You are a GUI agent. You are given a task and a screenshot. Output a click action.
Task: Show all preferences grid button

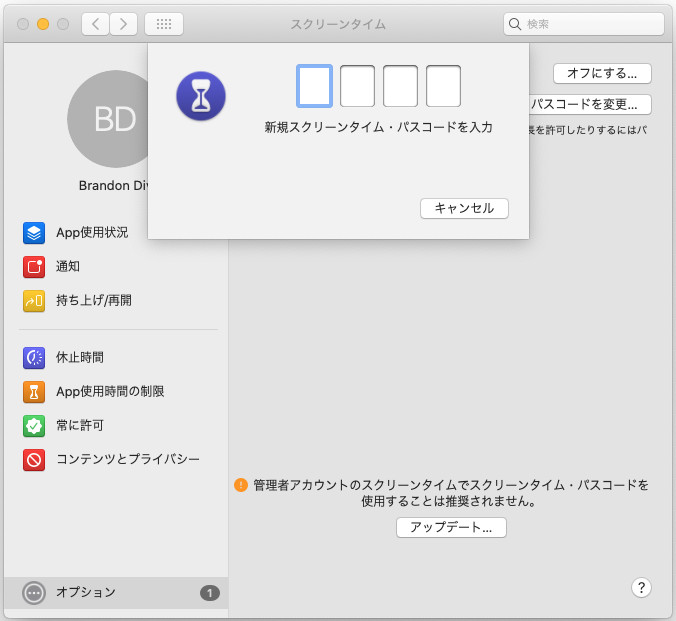pos(164,24)
